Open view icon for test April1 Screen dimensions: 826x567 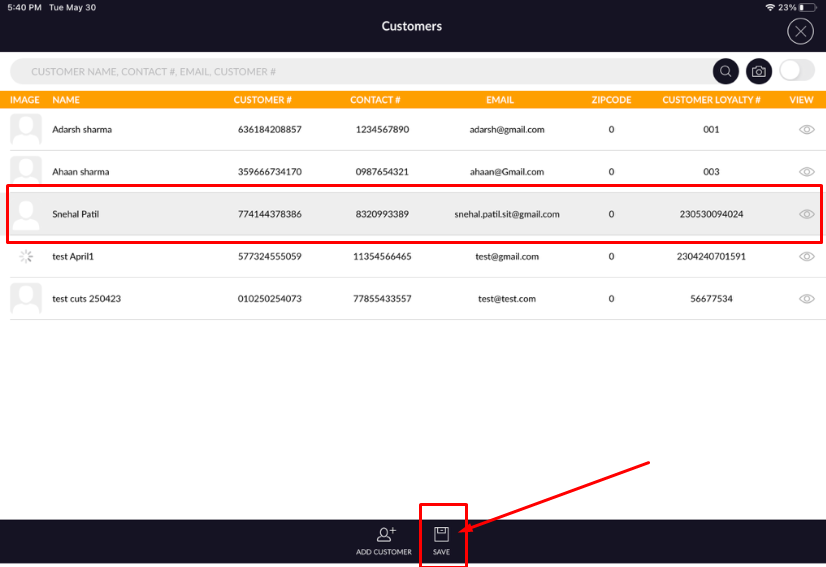click(806, 257)
